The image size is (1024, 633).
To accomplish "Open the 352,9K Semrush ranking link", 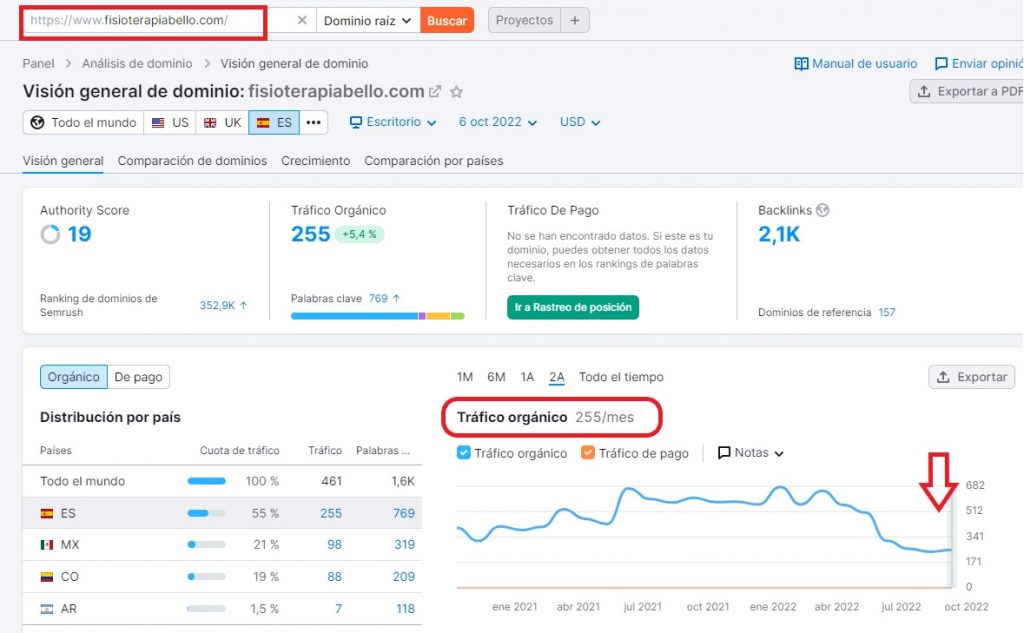I will click(219, 305).
